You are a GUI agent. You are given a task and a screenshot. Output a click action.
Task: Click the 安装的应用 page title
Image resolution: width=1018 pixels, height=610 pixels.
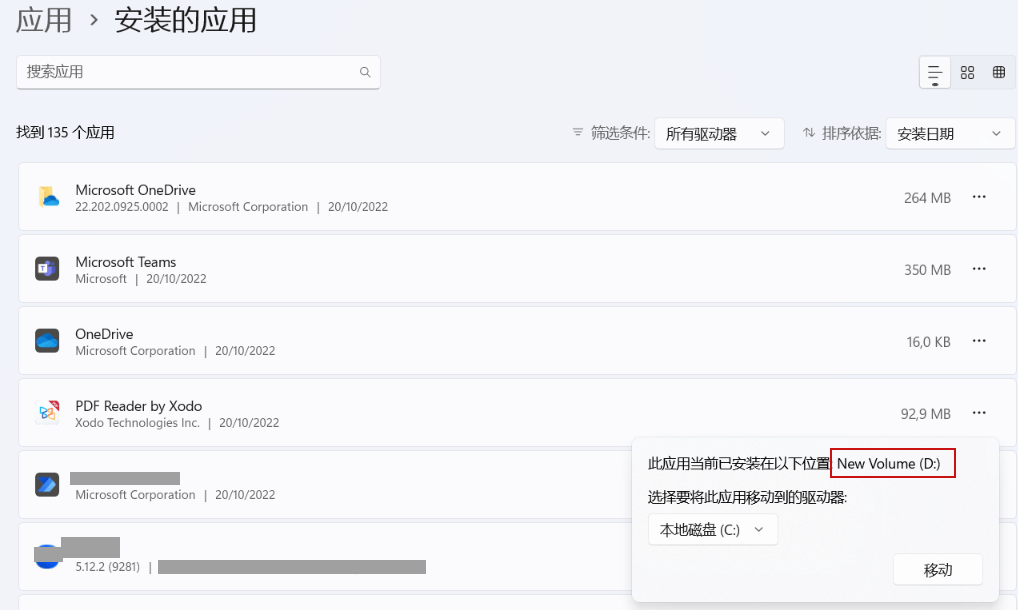[186, 20]
